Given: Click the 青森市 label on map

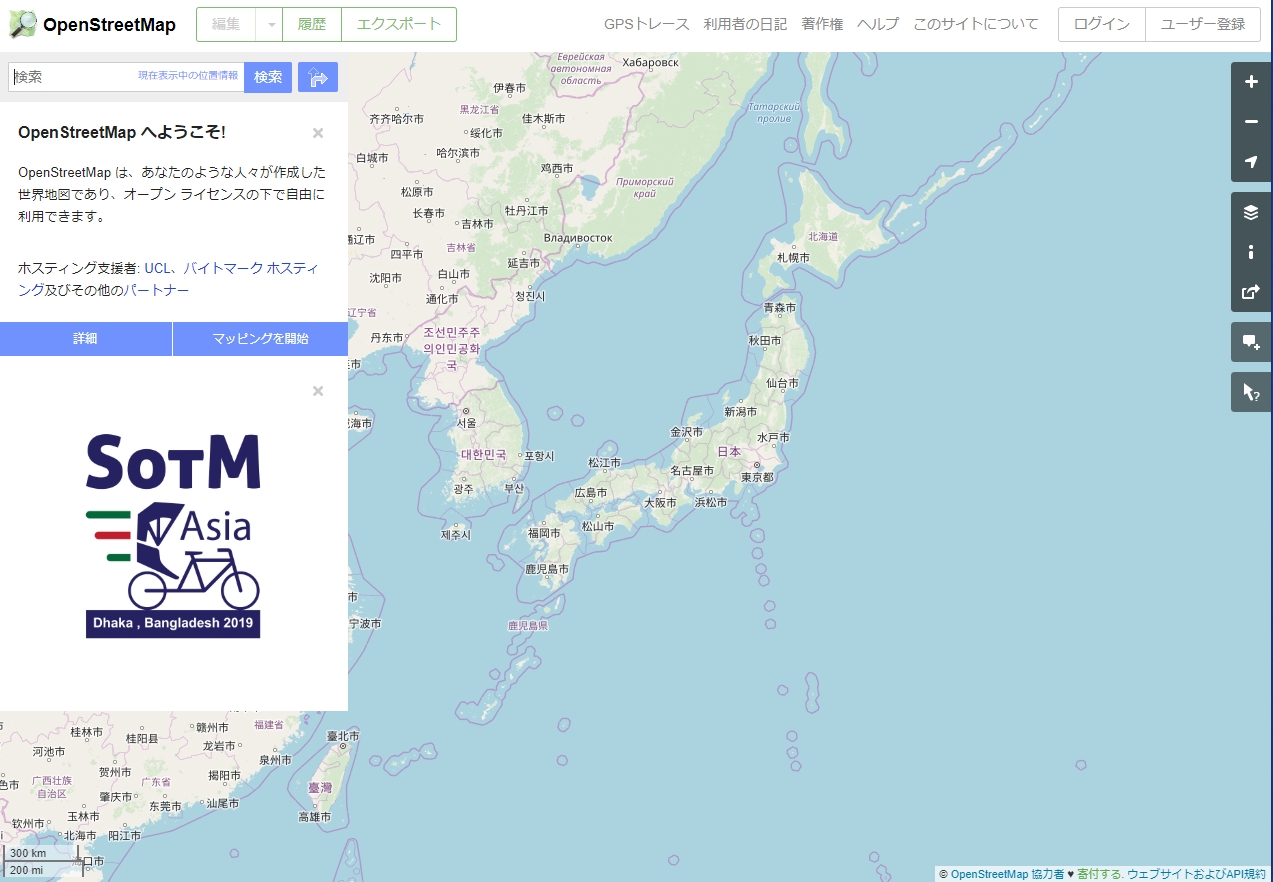Looking at the screenshot, I should tap(780, 307).
